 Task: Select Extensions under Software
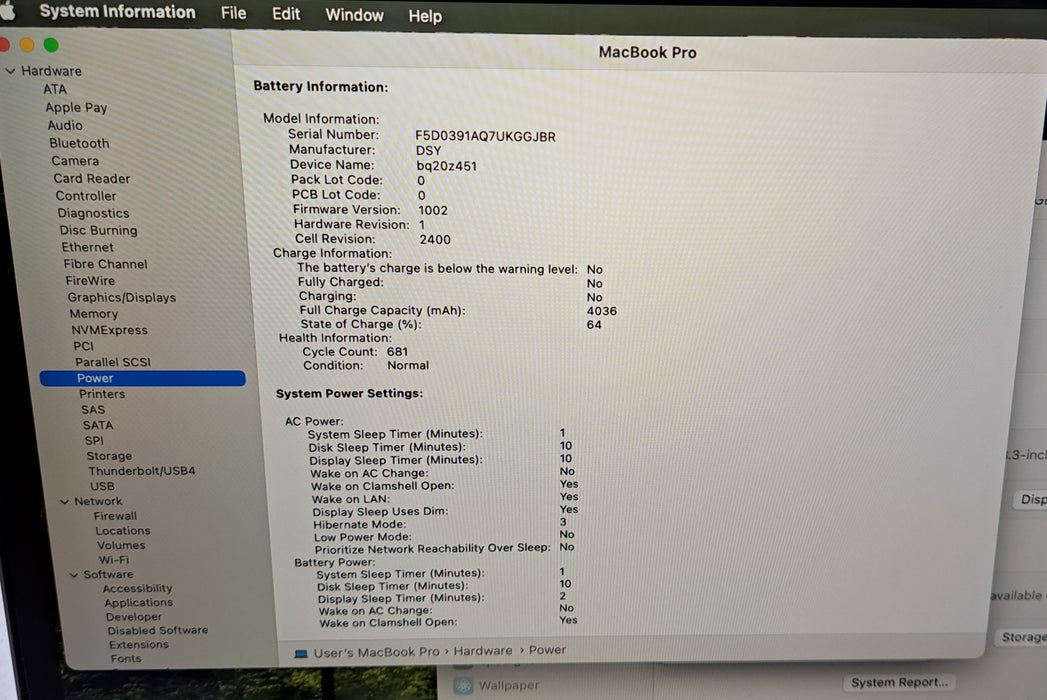click(139, 645)
